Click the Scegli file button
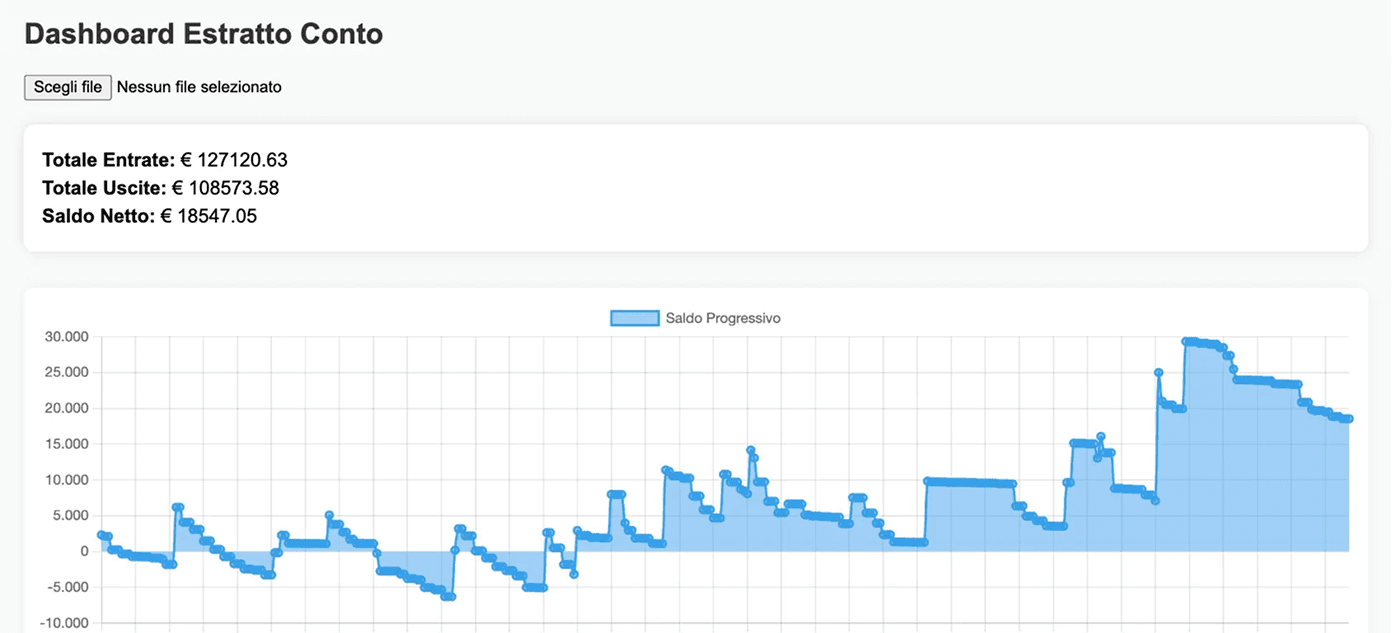1392x633 pixels. click(68, 87)
